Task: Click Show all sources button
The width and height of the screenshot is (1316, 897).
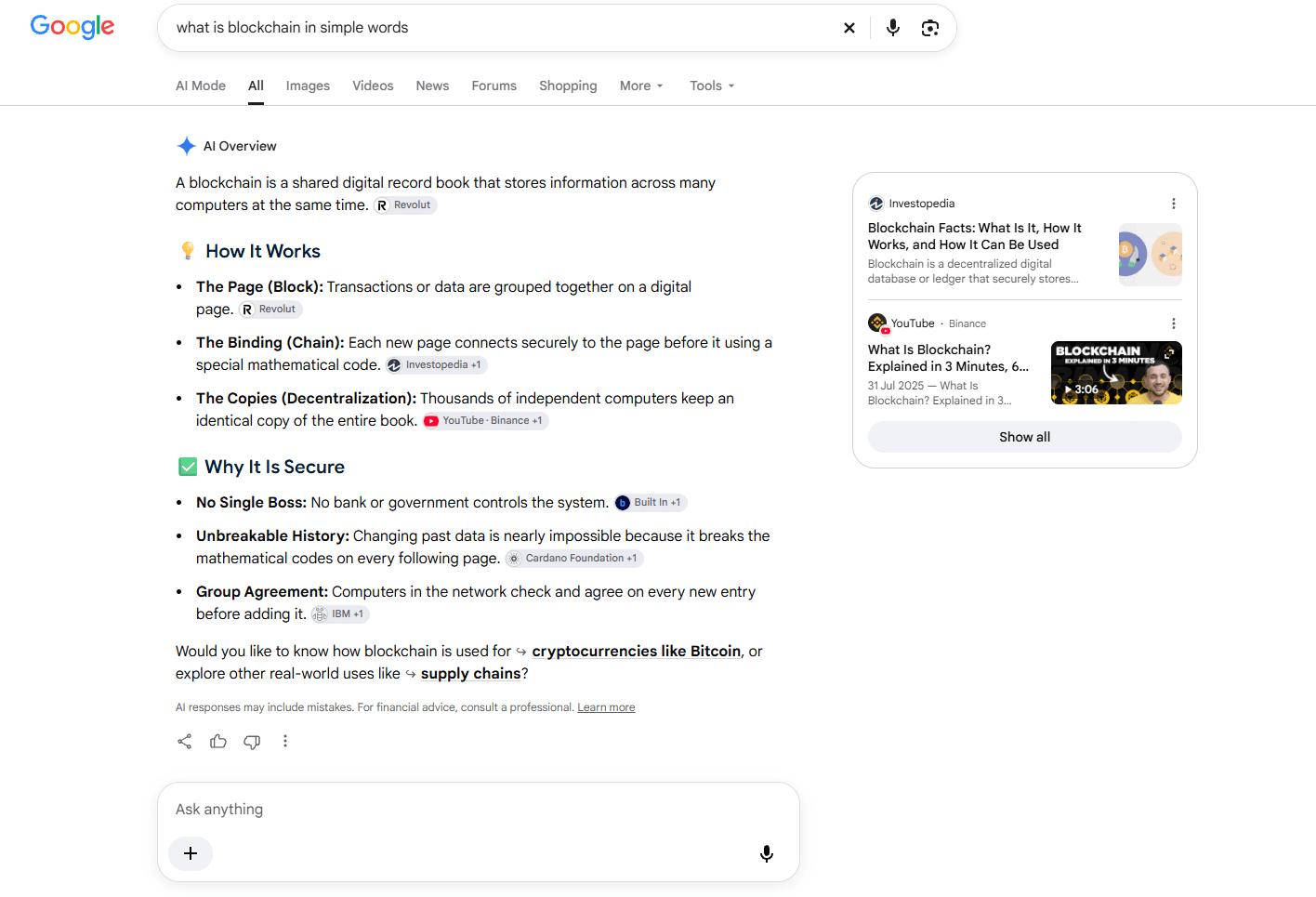Action: pyautogui.click(x=1024, y=437)
